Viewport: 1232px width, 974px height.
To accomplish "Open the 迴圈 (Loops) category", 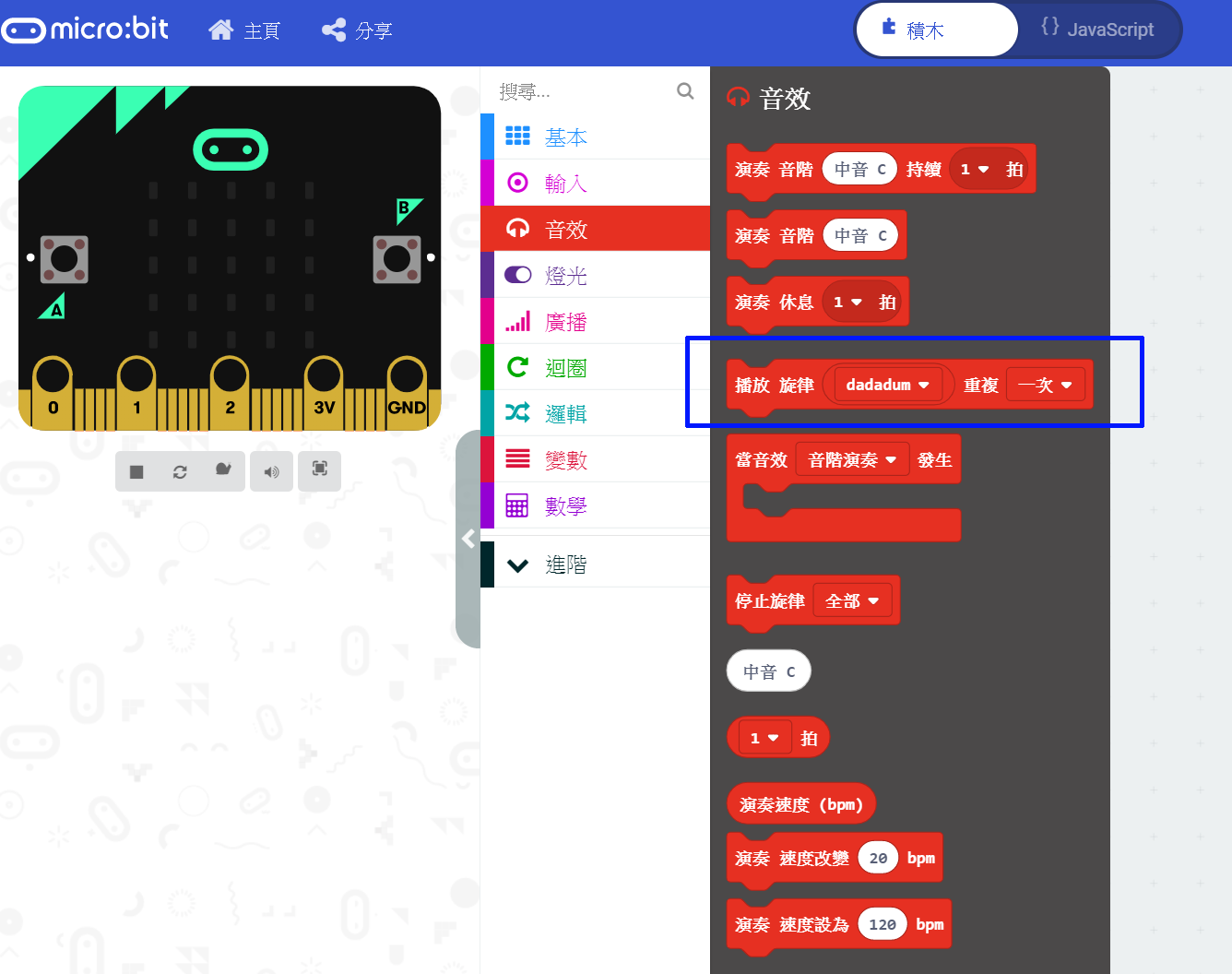I will click(x=566, y=366).
